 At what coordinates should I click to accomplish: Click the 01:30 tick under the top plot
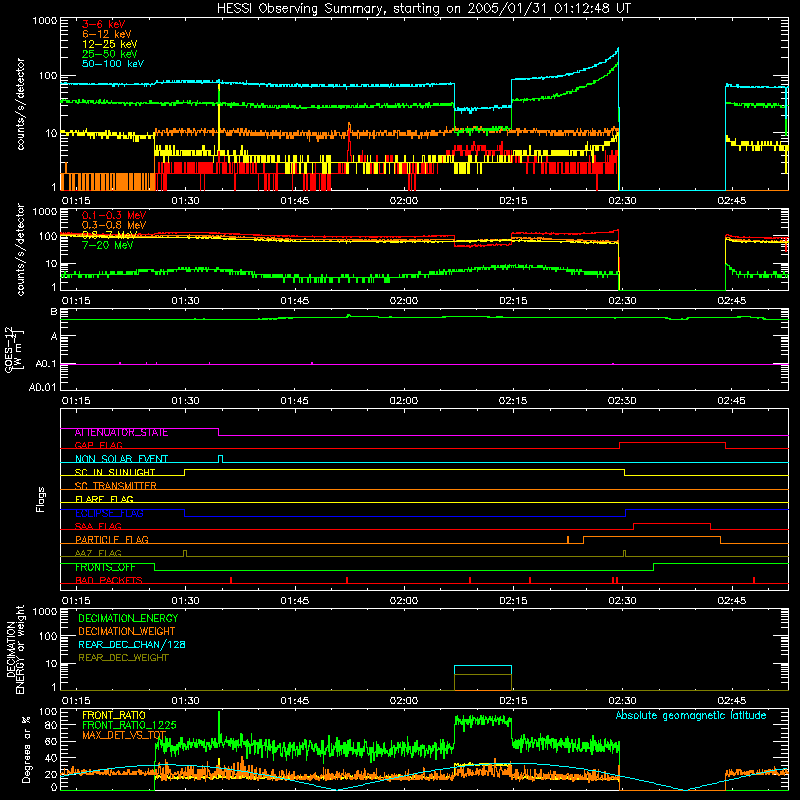point(185,201)
